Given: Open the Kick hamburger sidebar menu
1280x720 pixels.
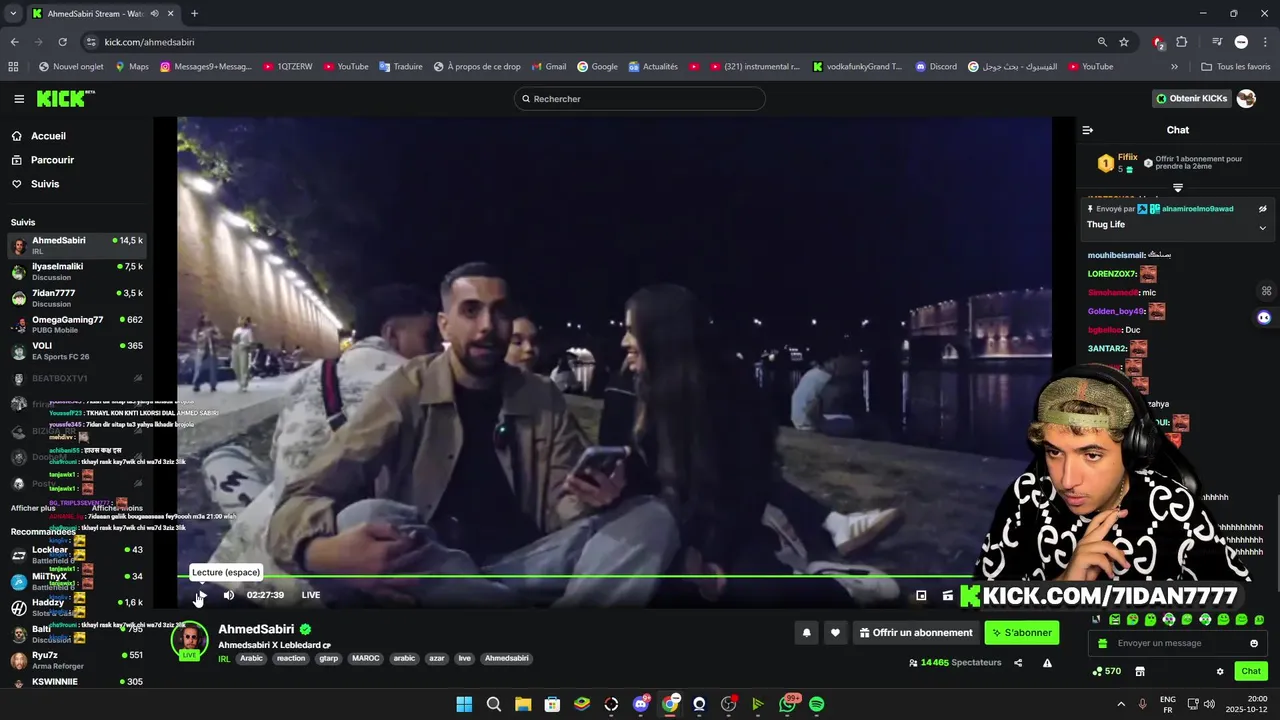Looking at the screenshot, I should point(19,99).
